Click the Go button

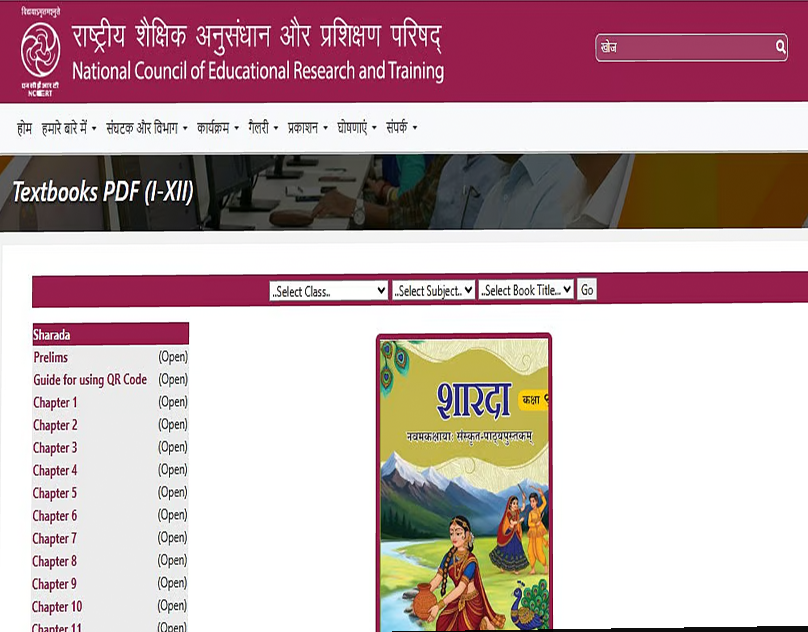[585, 290]
